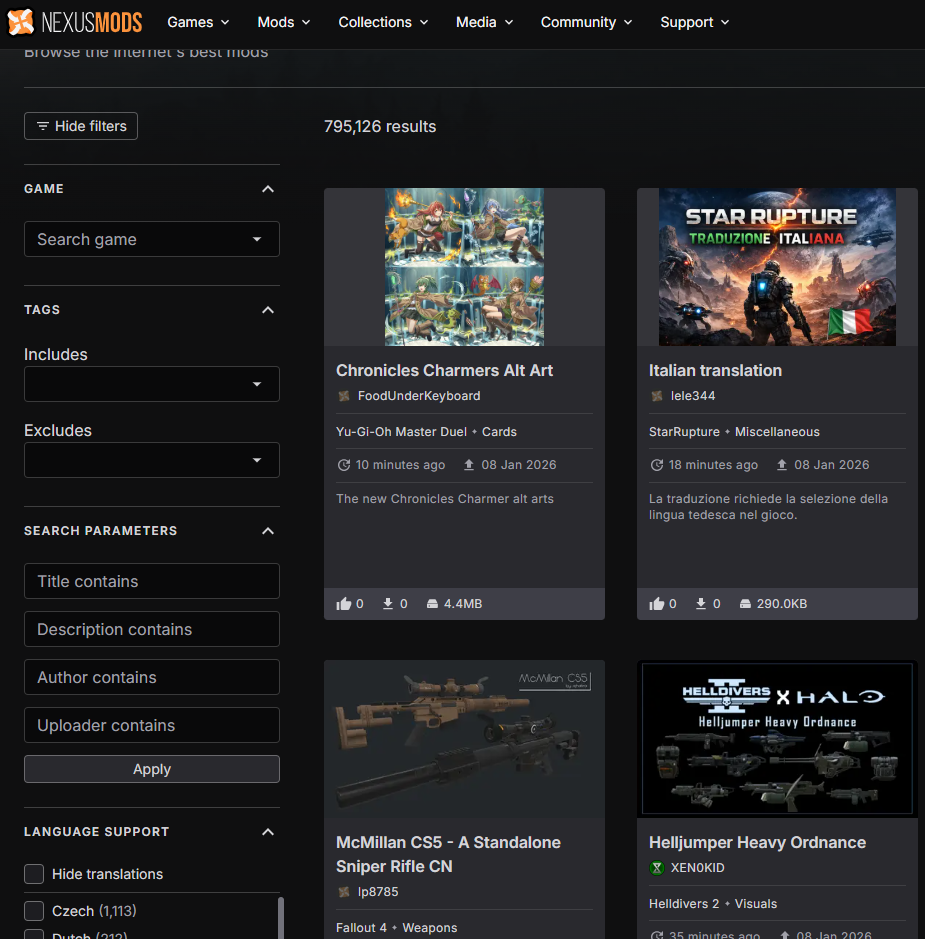Check the Czech language filter
This screenshot has width=925, height=939.
pyautogui.click(x=34, y=911)
